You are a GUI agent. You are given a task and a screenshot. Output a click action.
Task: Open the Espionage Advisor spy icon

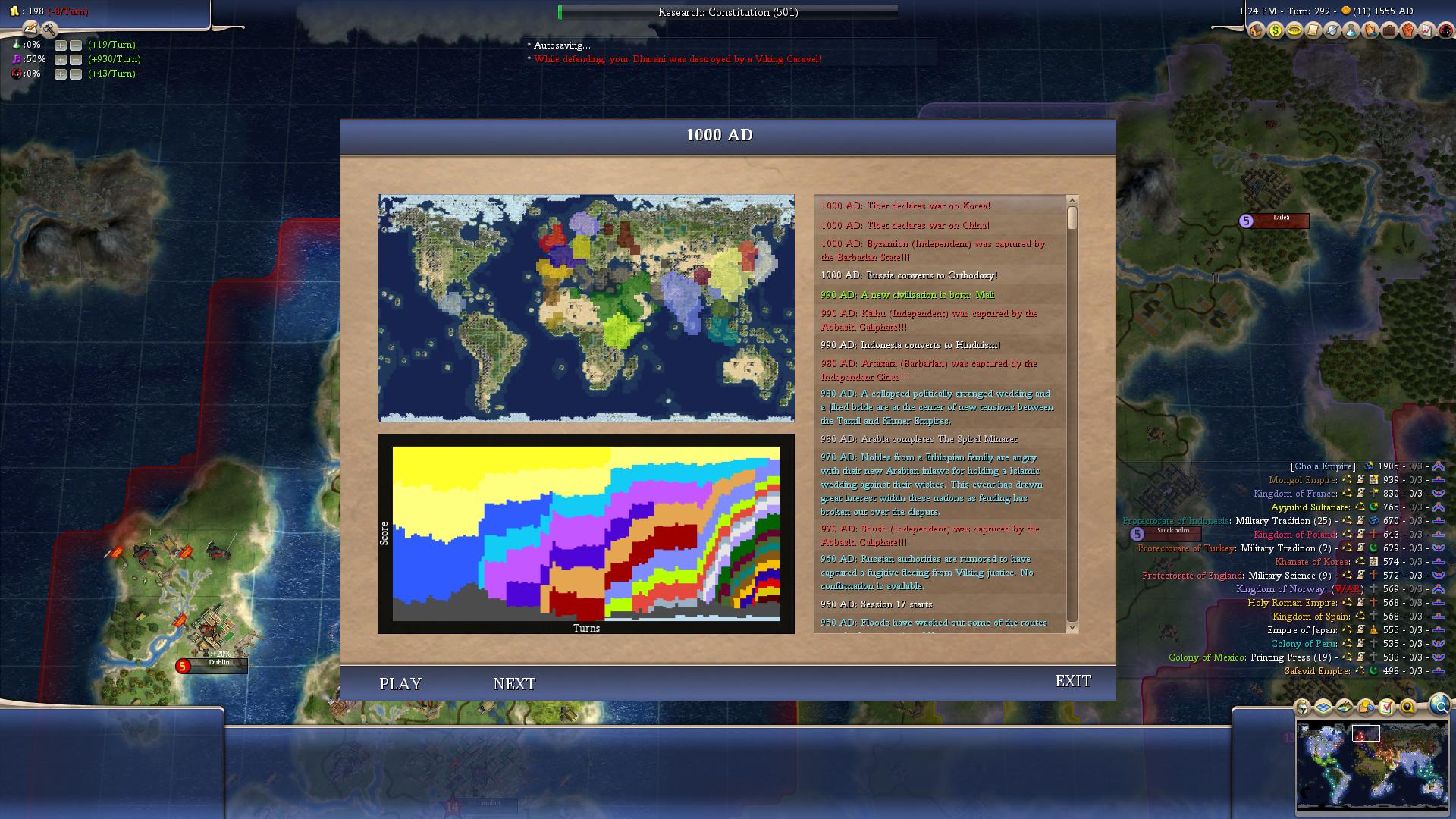[1446, 30]
